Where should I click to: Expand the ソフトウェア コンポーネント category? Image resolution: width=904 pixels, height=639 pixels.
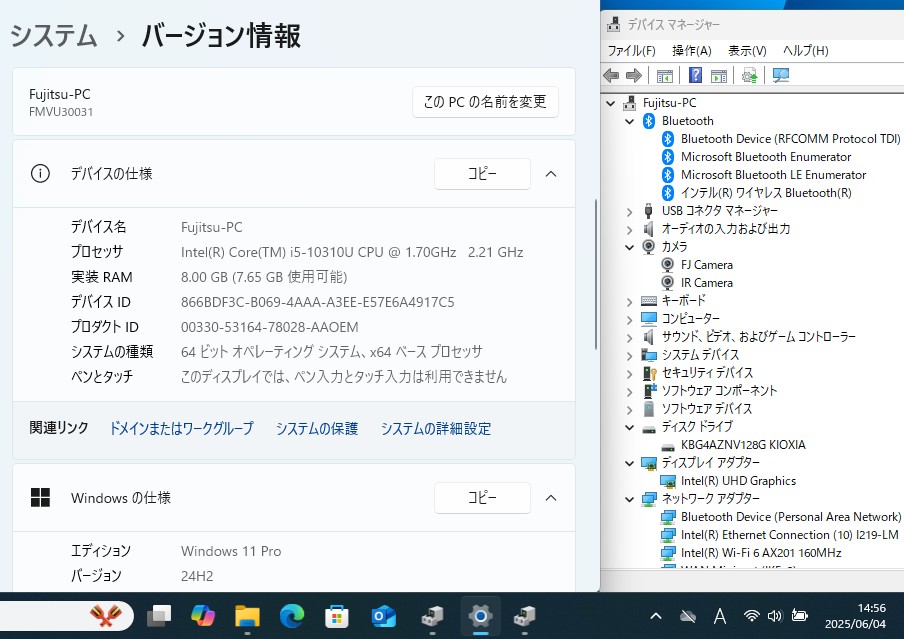[x=630, y=392]
